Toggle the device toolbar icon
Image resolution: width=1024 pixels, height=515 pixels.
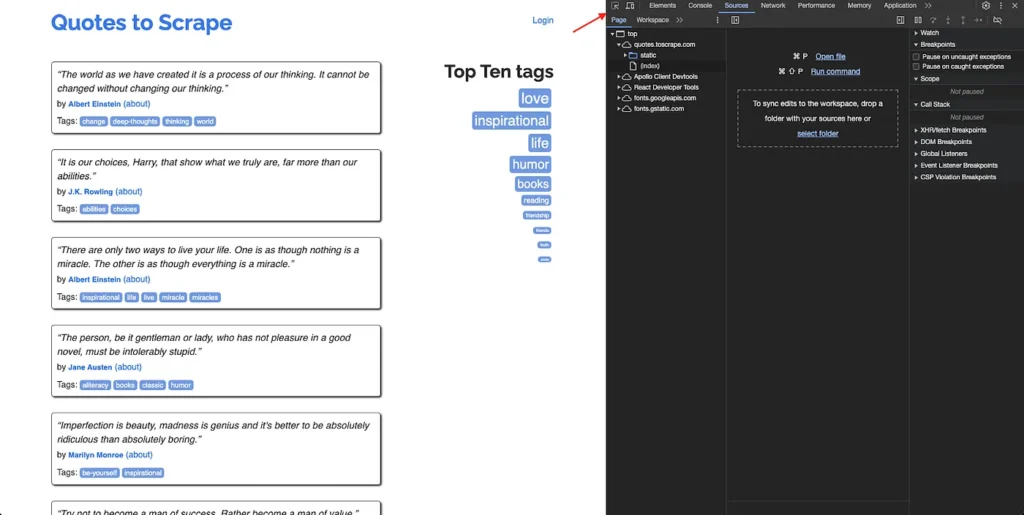(630, 6)
